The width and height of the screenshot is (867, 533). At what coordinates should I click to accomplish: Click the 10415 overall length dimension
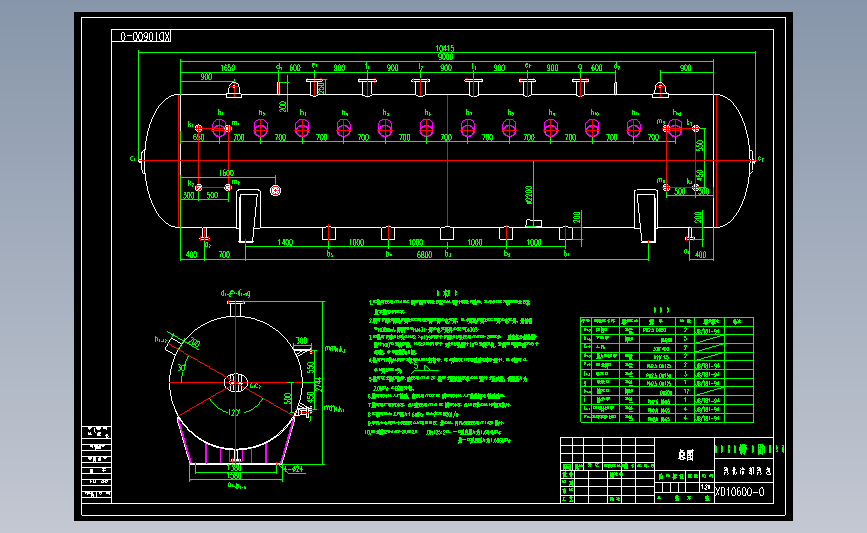(445, 49)
